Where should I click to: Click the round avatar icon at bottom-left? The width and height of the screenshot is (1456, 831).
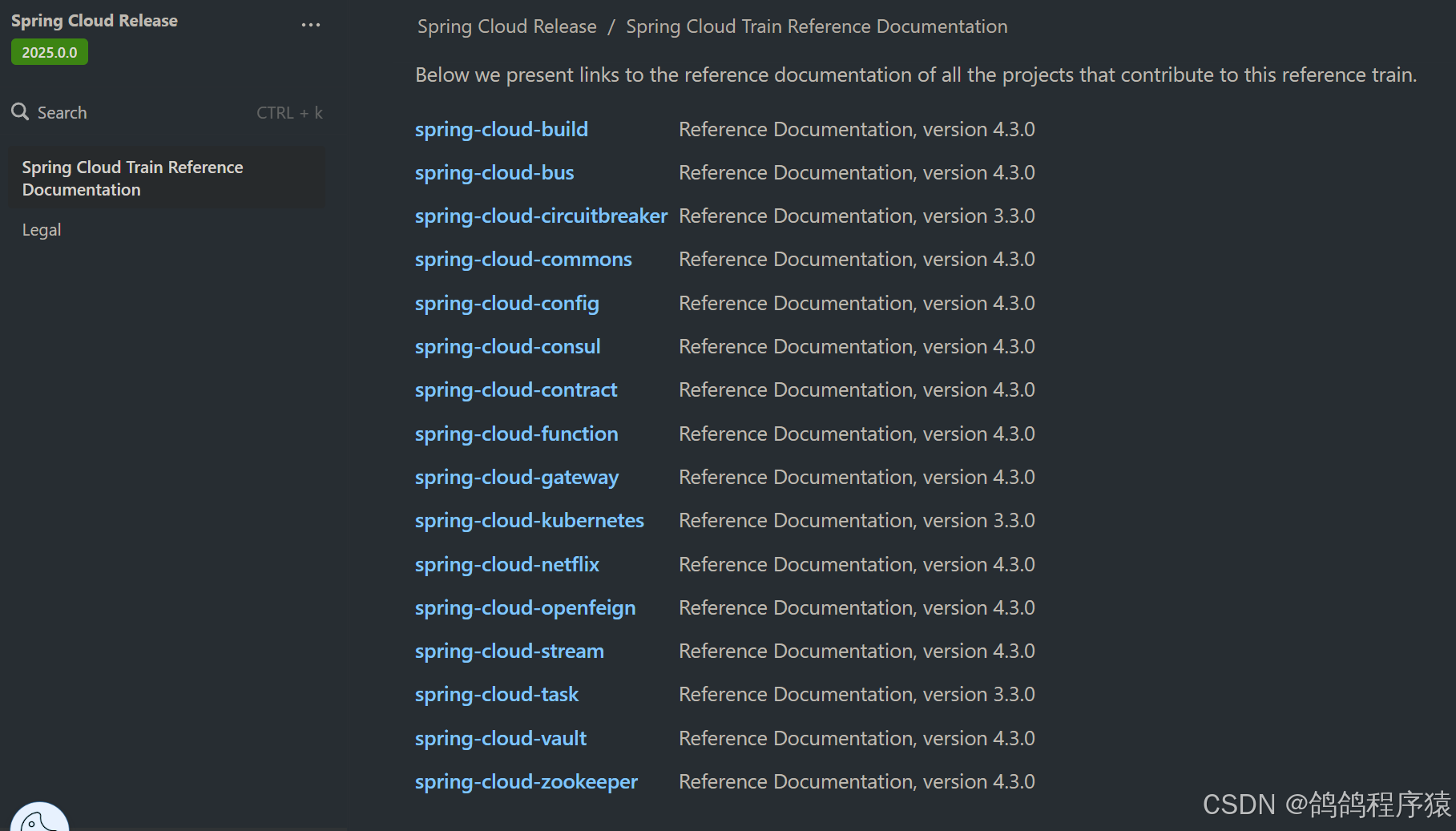(39, 817)
